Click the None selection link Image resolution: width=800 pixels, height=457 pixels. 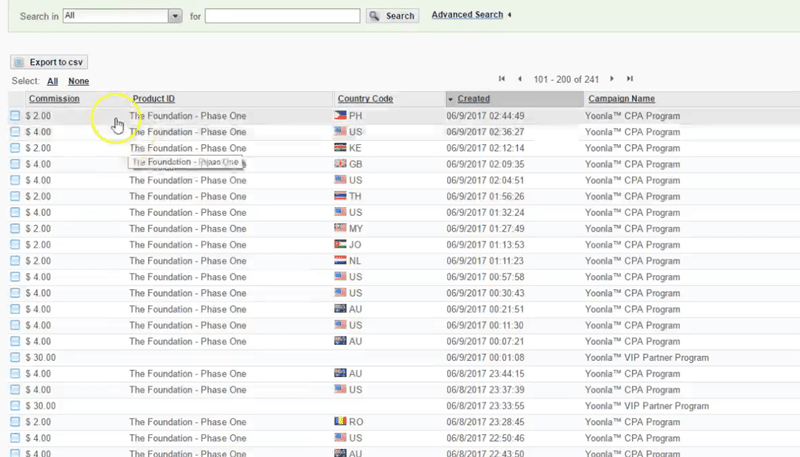click(79, 81)
